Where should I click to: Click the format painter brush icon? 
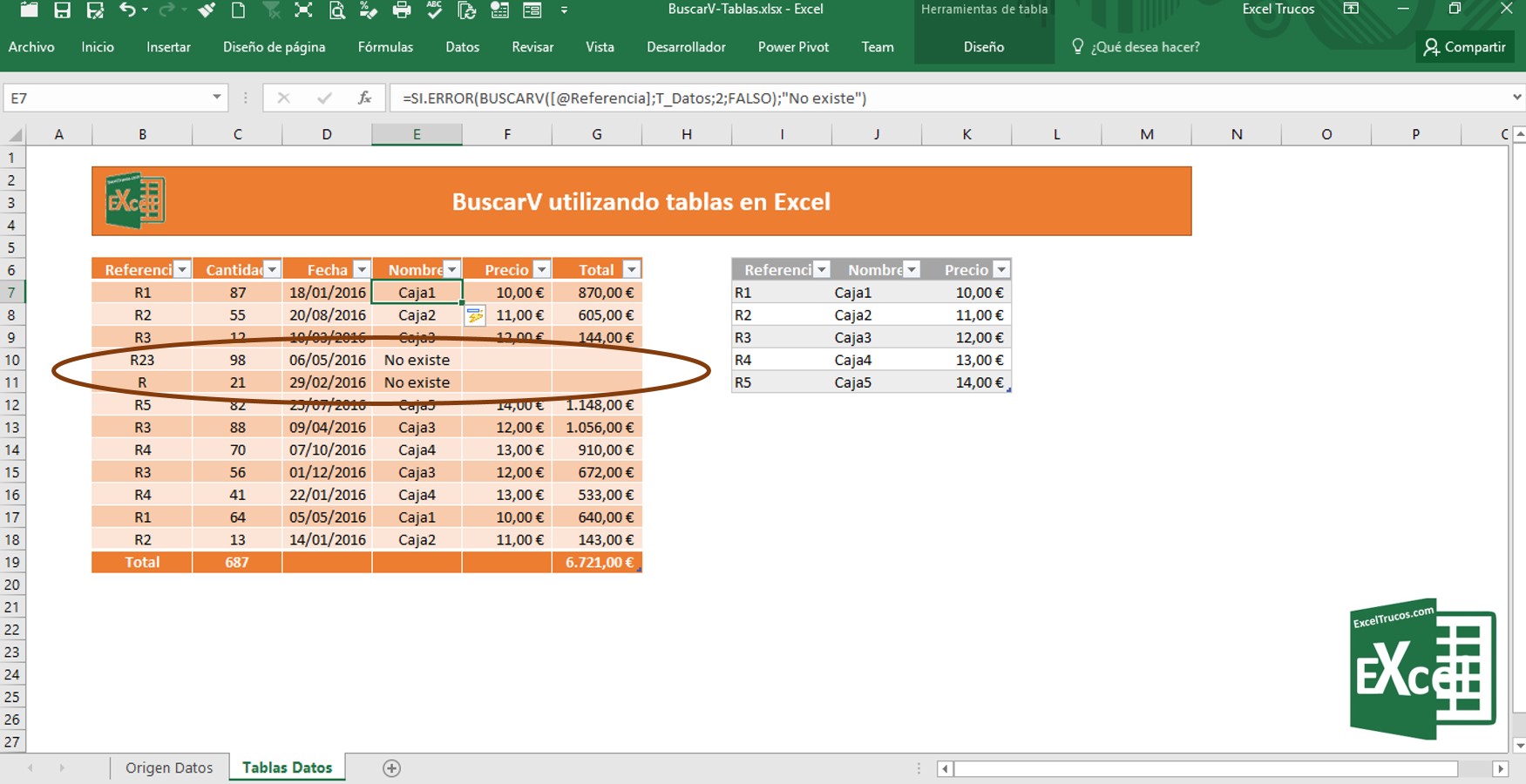207,10
